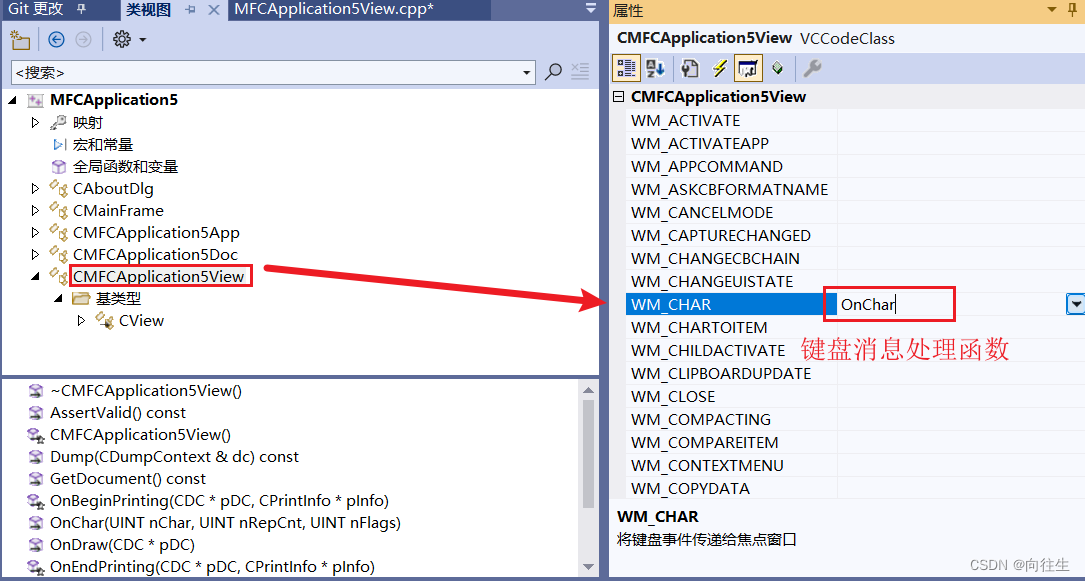
Task: Expand the CMFCApplication5Doc class
Action: point(36,255)
